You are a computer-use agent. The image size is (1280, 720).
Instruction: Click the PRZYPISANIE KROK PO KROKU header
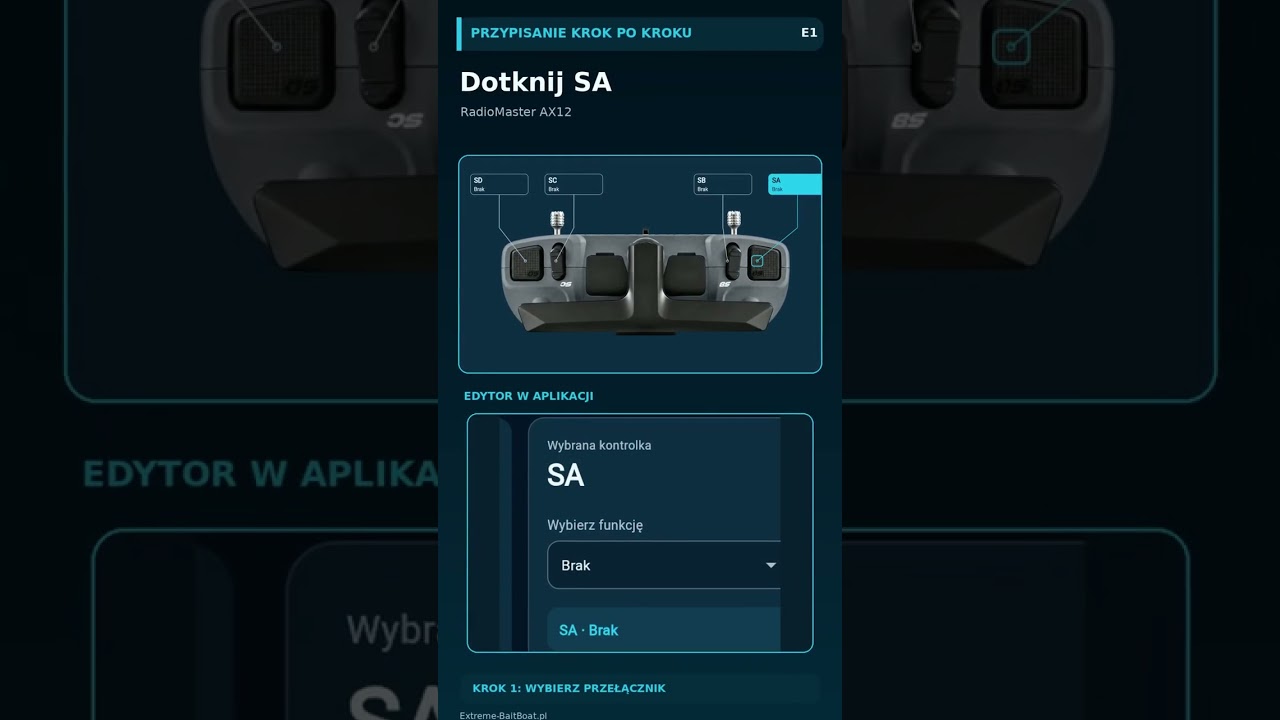pos(581,33)
